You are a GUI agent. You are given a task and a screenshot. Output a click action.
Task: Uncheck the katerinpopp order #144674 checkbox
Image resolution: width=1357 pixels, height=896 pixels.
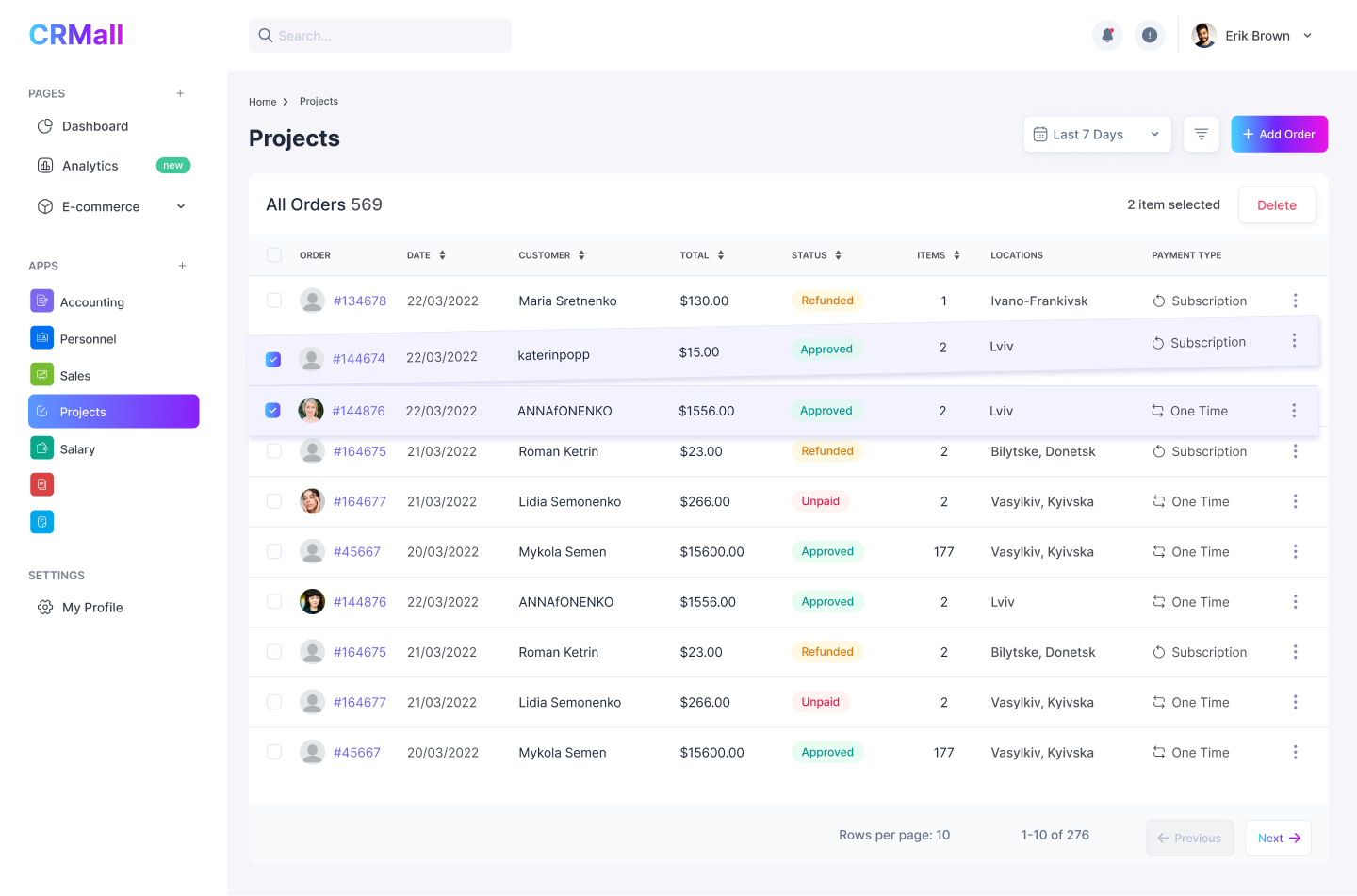[273, 359]
